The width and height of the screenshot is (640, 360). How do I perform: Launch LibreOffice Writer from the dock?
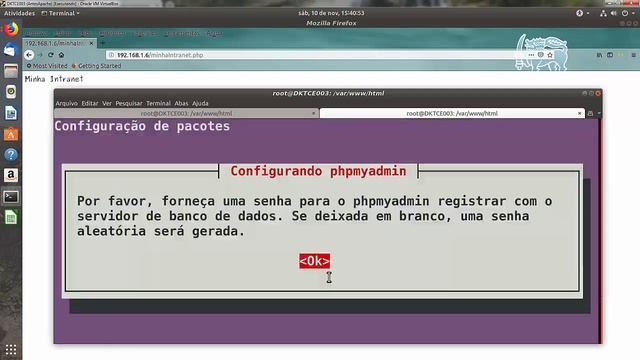[11, 113]
